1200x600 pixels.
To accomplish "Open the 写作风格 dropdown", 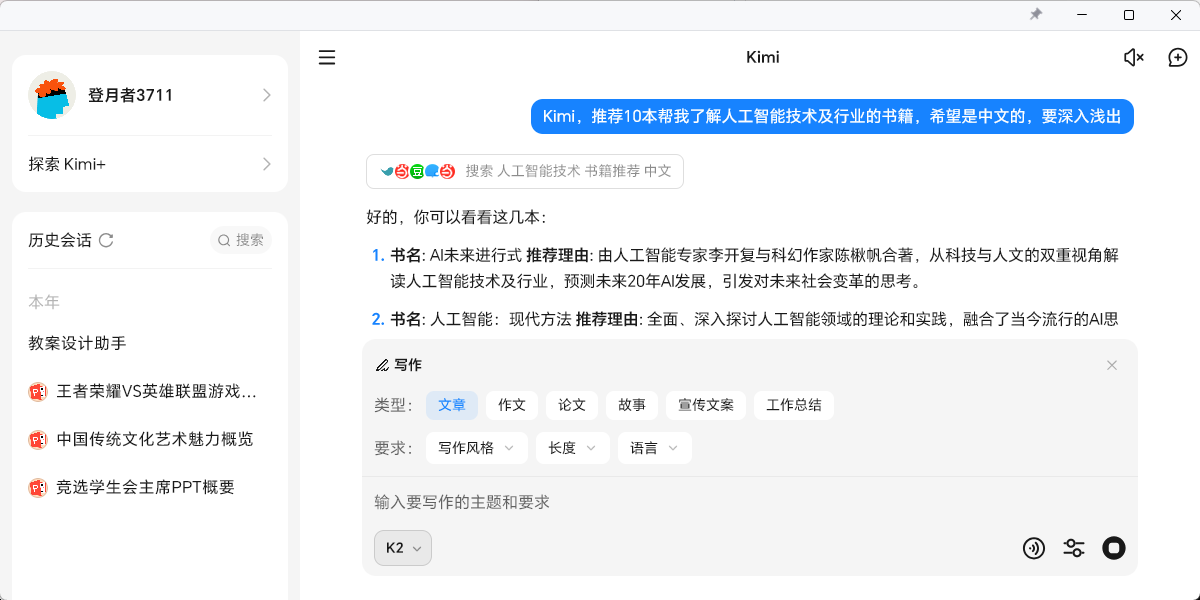I will coord(477,447).
